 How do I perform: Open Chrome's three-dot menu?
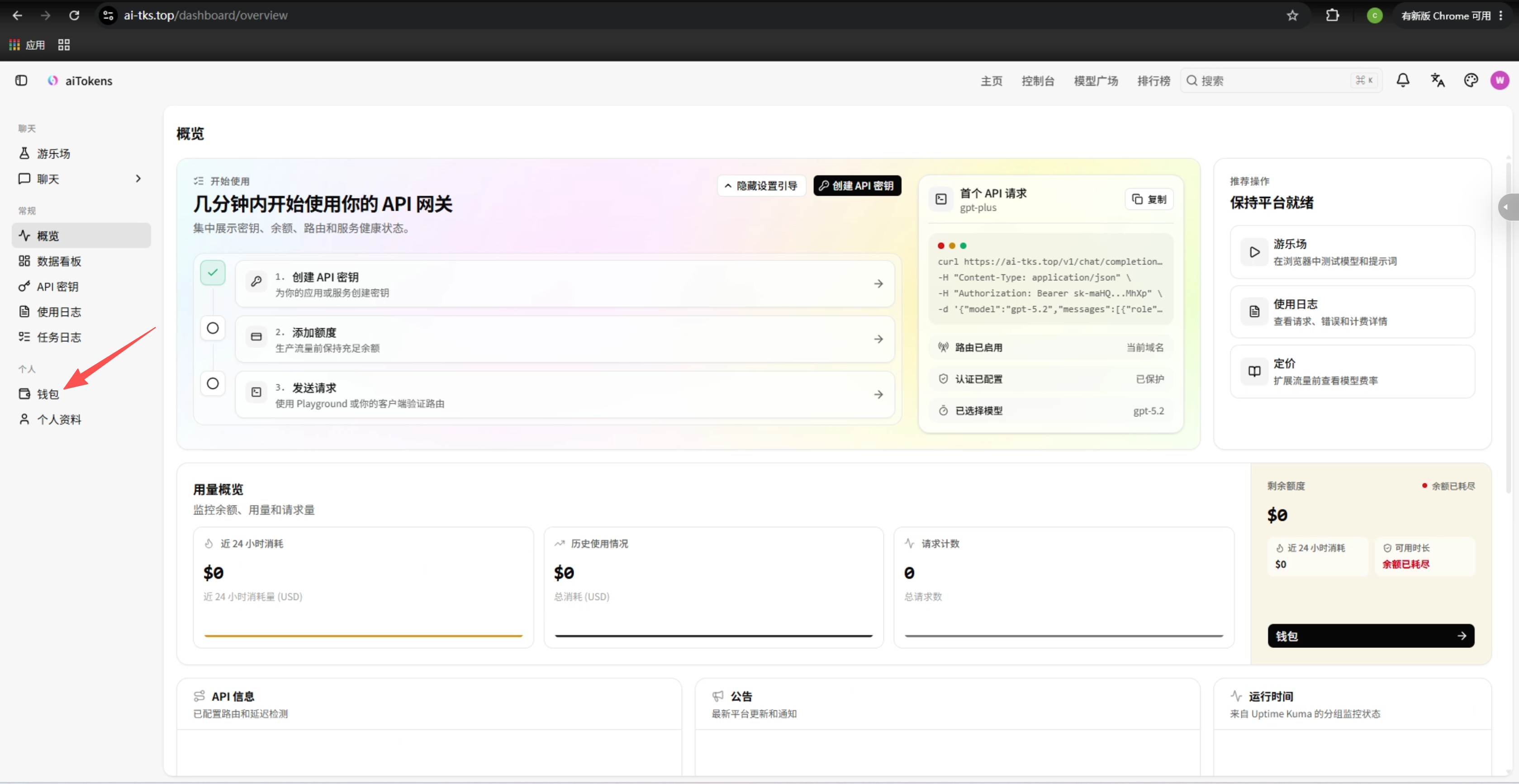click(1501, 15)
